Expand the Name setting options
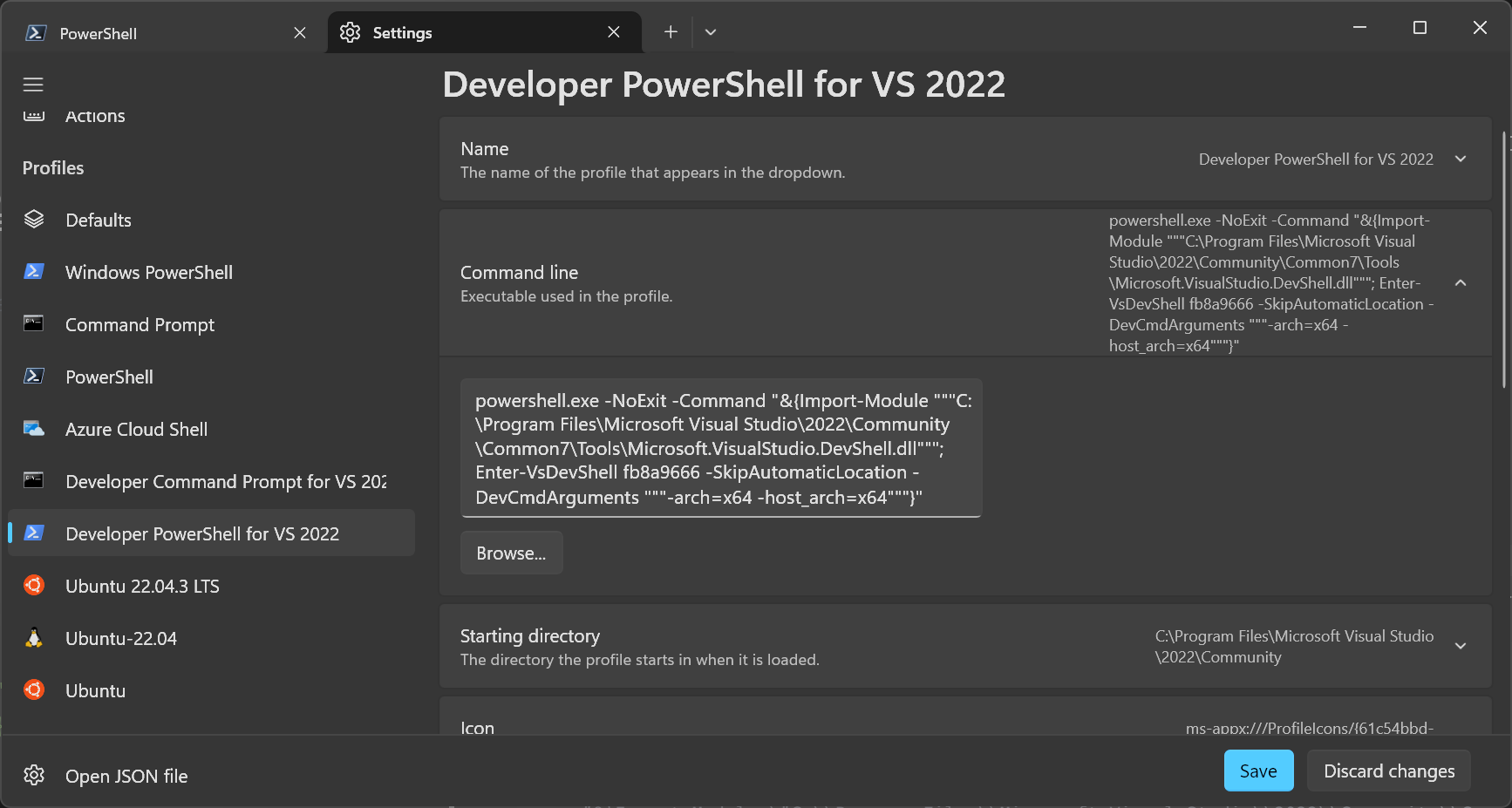 [x=1461, y=159]
